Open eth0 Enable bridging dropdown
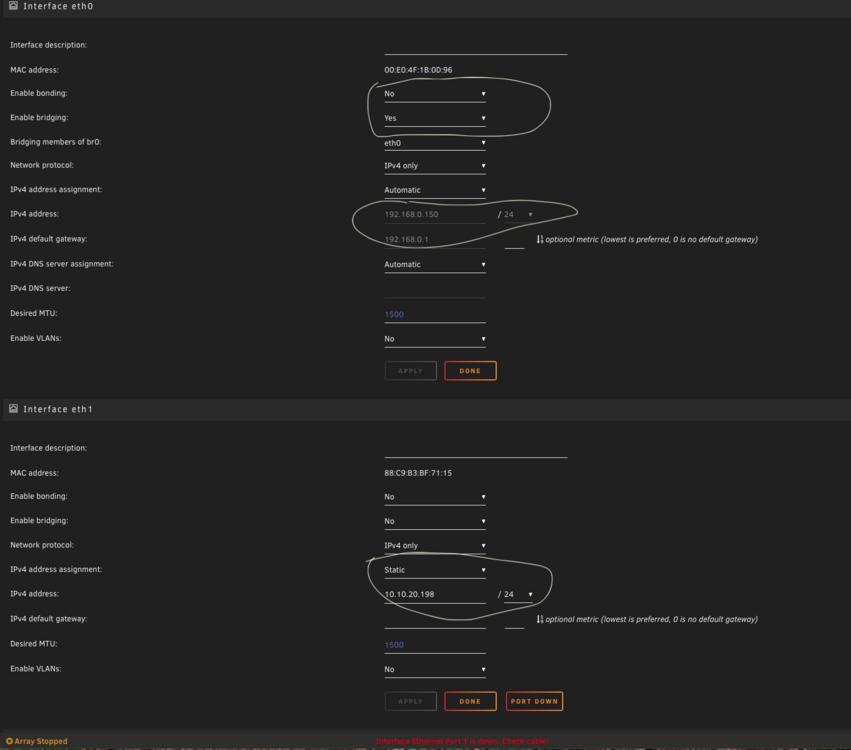This screenshot has height=750, width=851. 435,118
